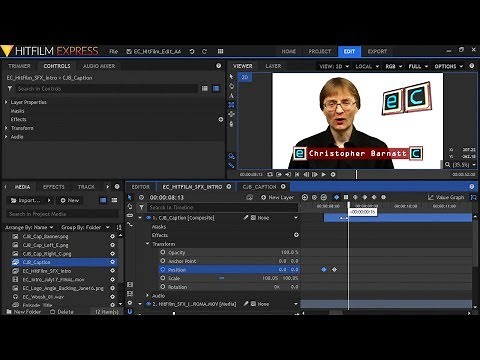Switch Media panel to the blue thumbnail view
This screenshot has height=360, width=480.
pyautogui.click(x=103, y=200)
